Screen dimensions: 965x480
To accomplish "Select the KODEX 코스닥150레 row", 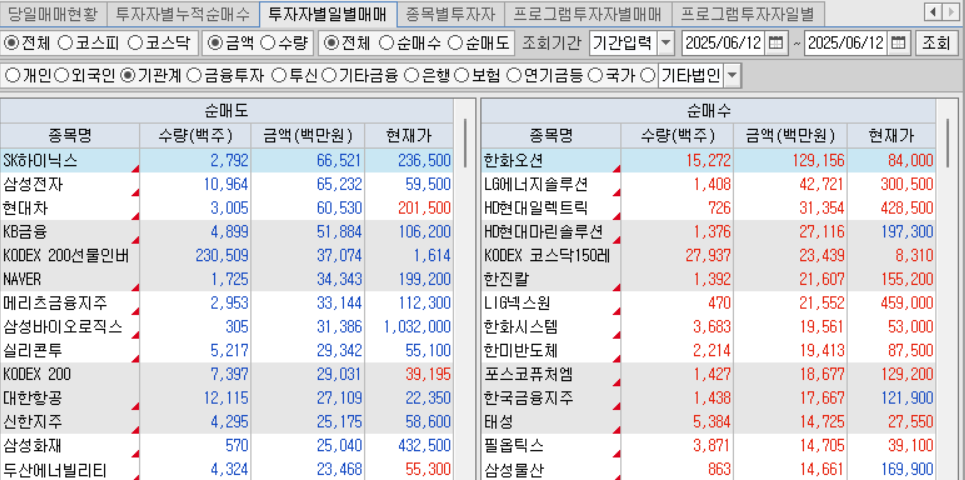I will [708, 255].
